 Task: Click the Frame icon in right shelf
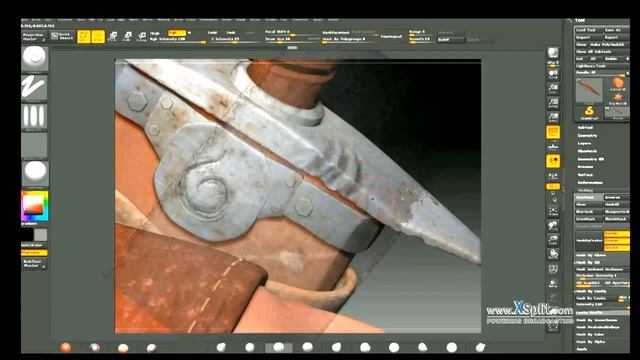(x=553, y=211)
